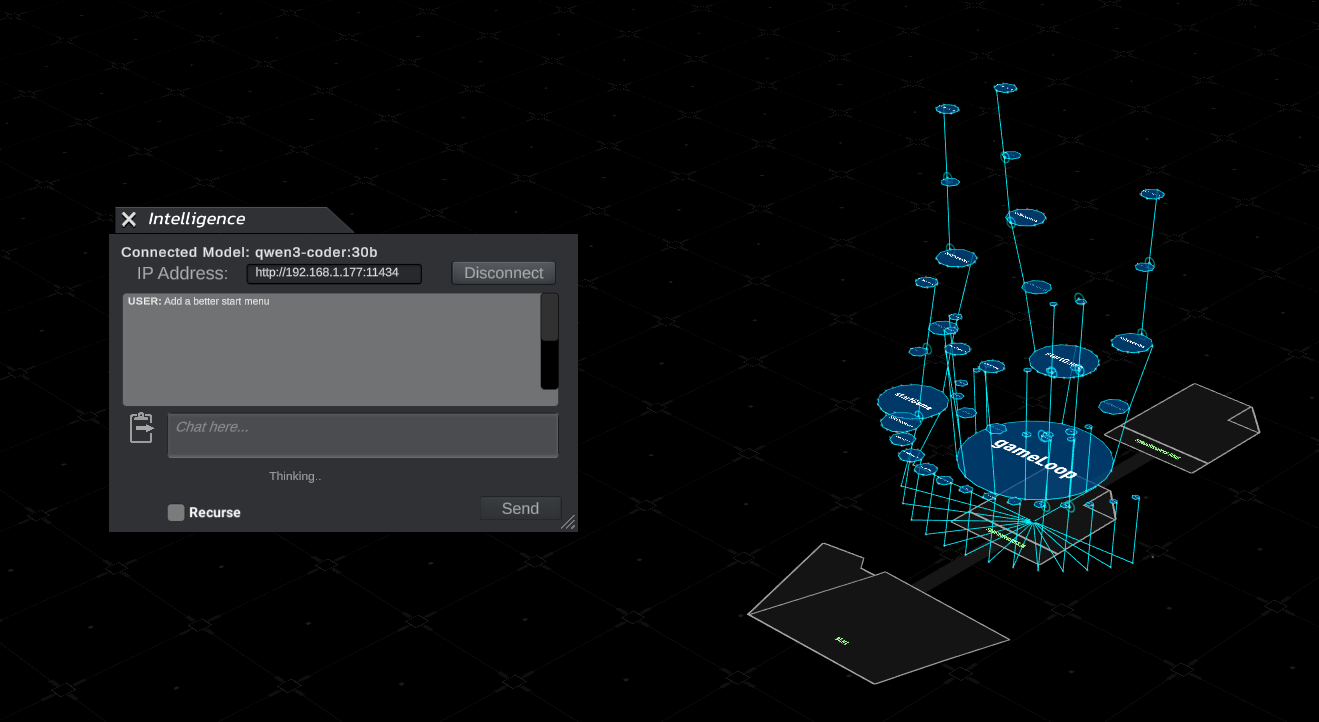Close the Intelligence panel with the X icon
The image size is (1319, 722).
[129, 219]
